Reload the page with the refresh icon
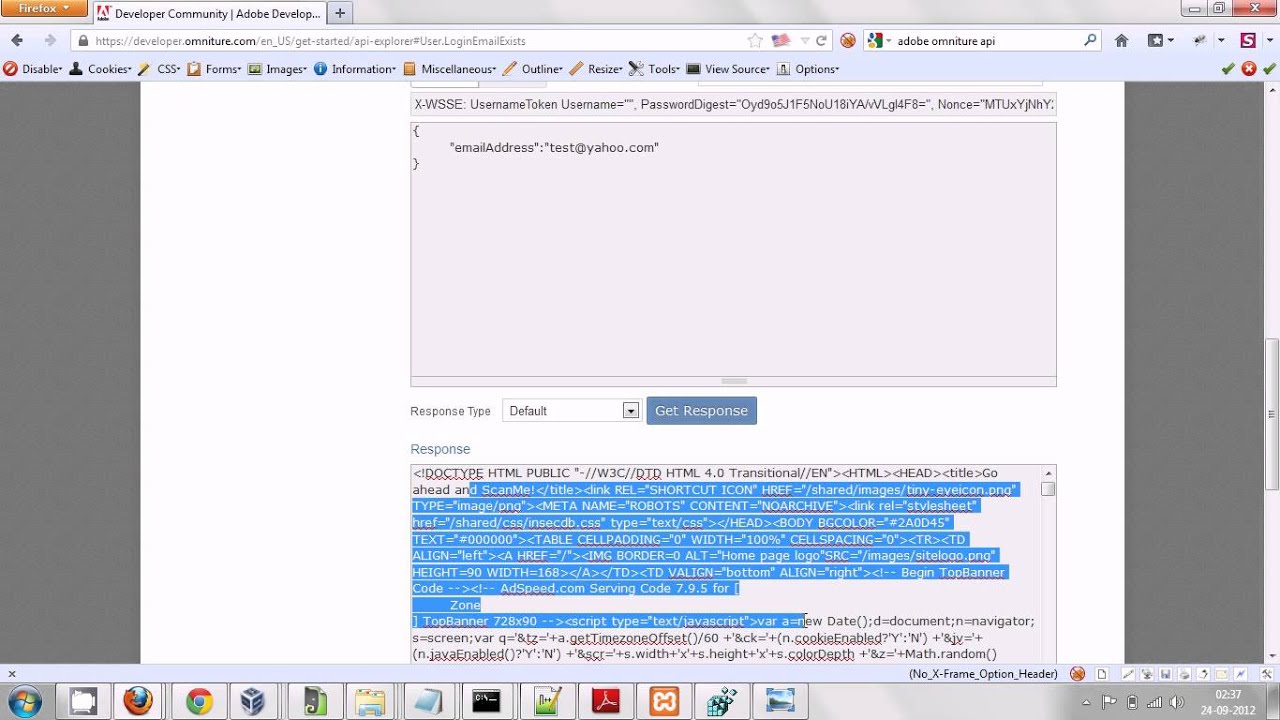 pyautogui.click(x=822, y=41)
